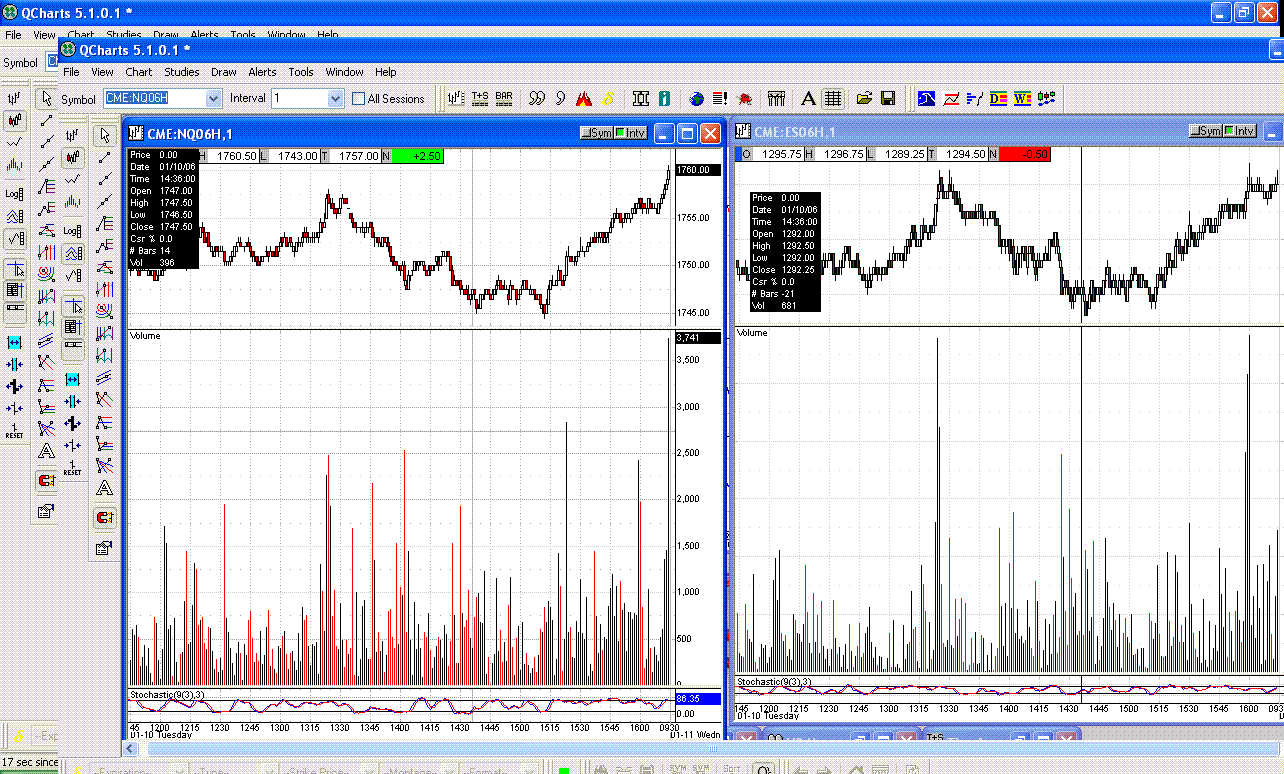Open the Draw menu

coord(223,71)
